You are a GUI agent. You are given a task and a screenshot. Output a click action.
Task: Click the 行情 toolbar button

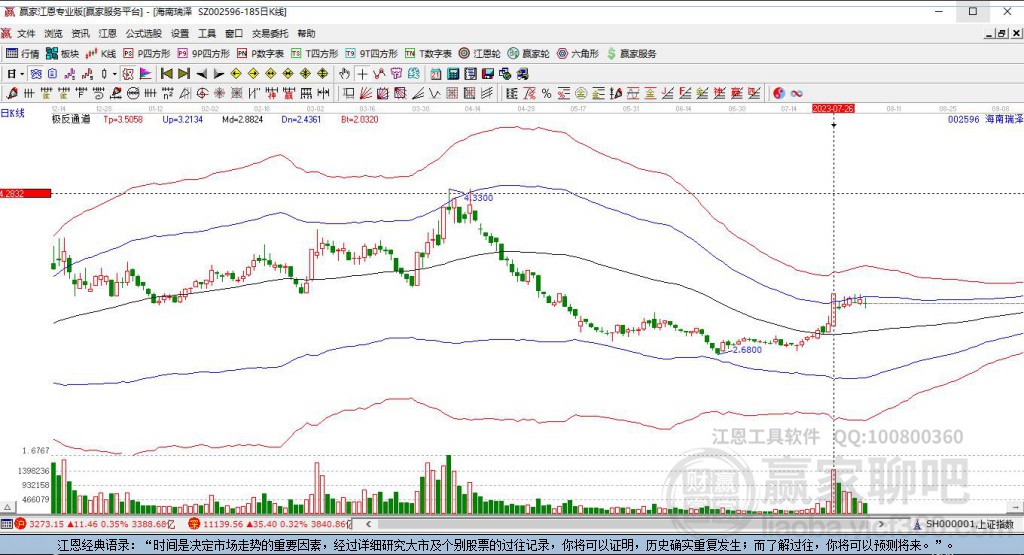(x=23, y=54)
